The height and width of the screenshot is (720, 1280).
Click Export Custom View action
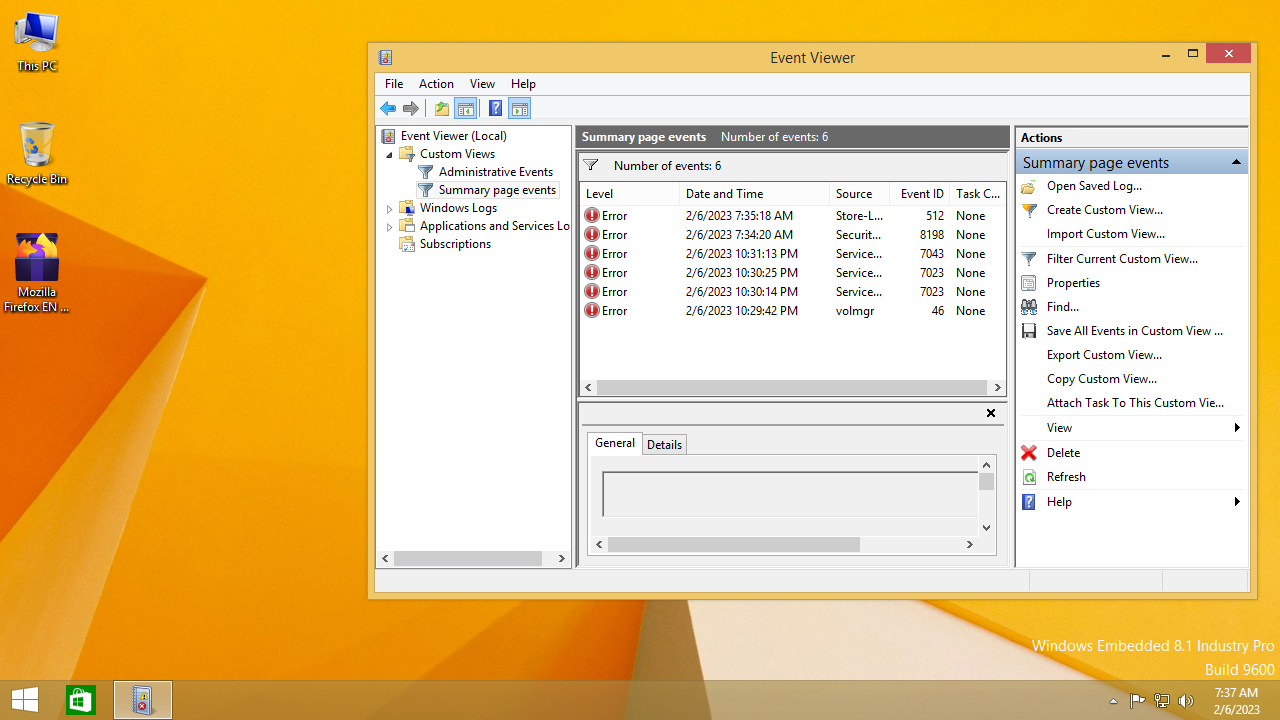tap(1104, 355)
